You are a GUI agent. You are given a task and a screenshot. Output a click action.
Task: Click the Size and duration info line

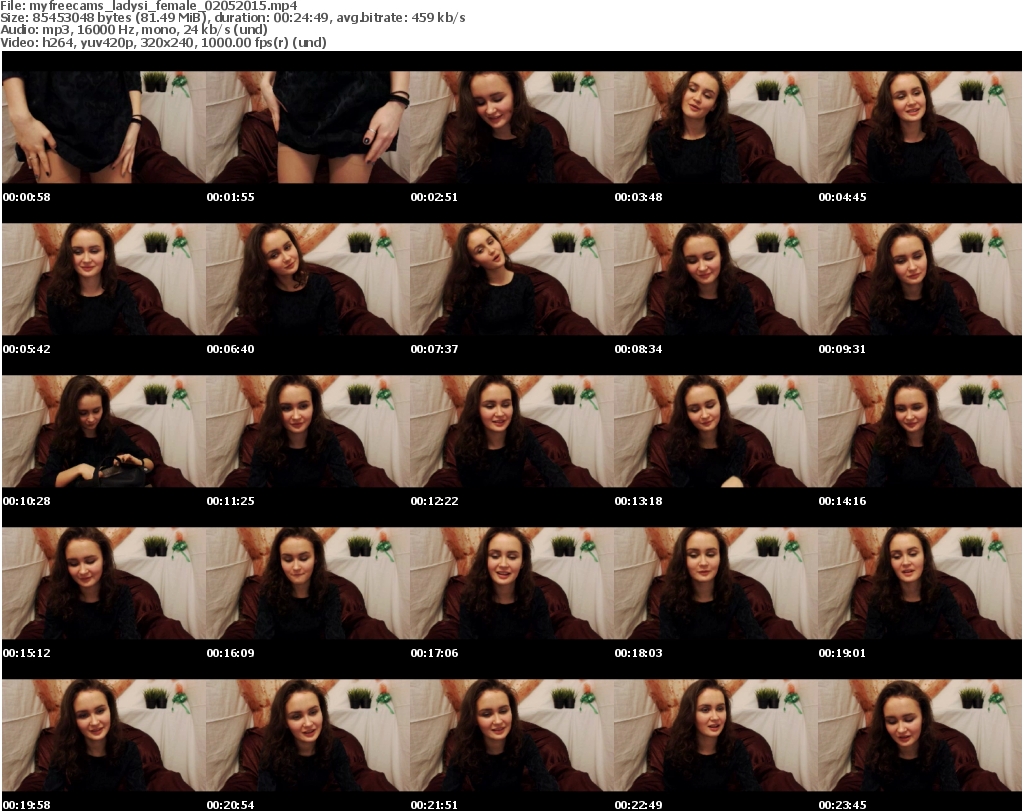point(232,18)
